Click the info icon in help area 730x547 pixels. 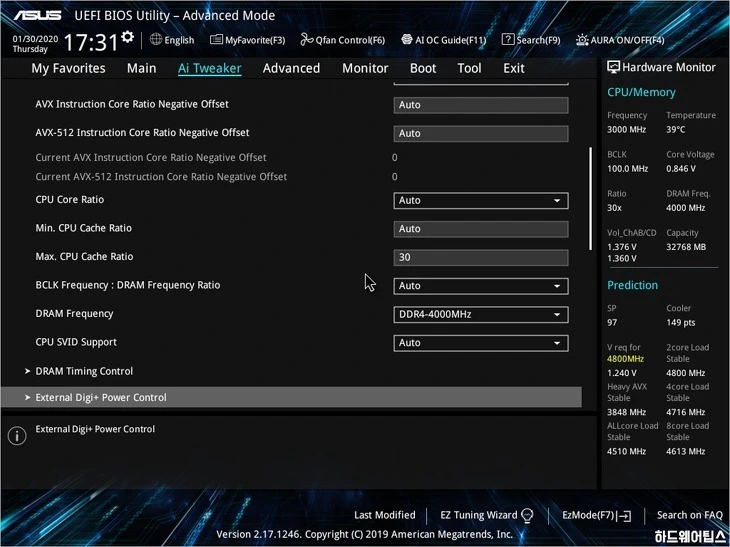click(17, 436)
